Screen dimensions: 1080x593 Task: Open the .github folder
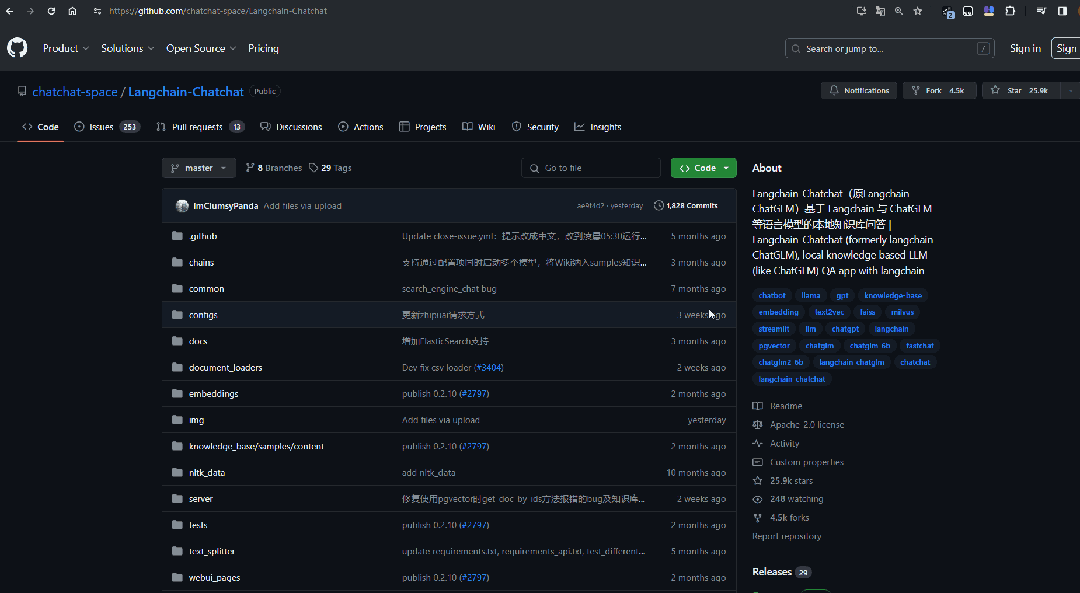(x=203, y=236)
